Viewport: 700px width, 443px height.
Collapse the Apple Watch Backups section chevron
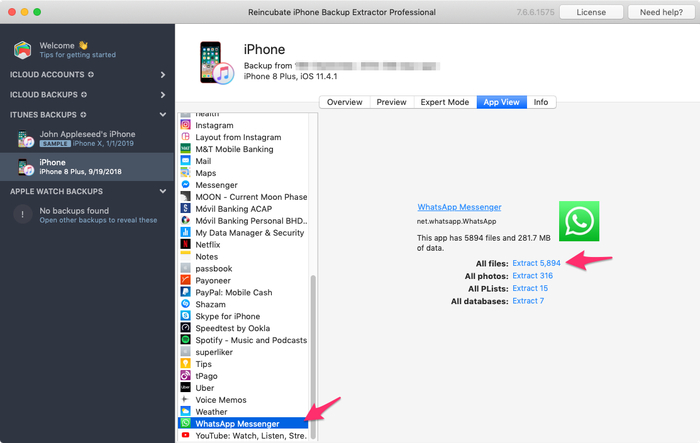pos(163,191)
